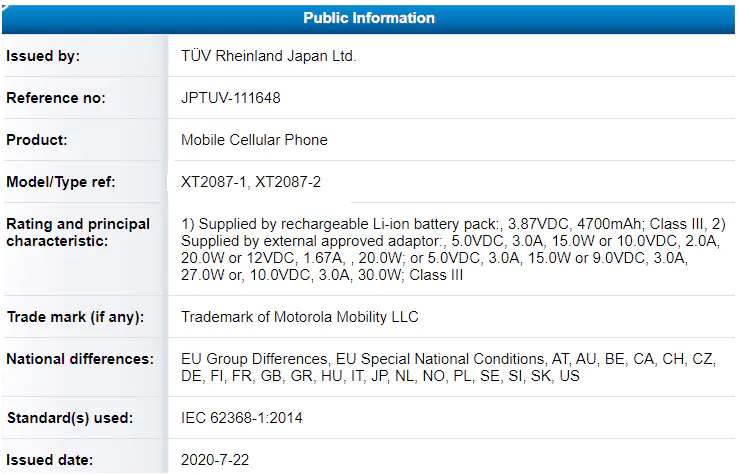
Task: Click TÜV Rheinland Japan Ltd. text
Action: pyautogui.click(x=269, y=56)
